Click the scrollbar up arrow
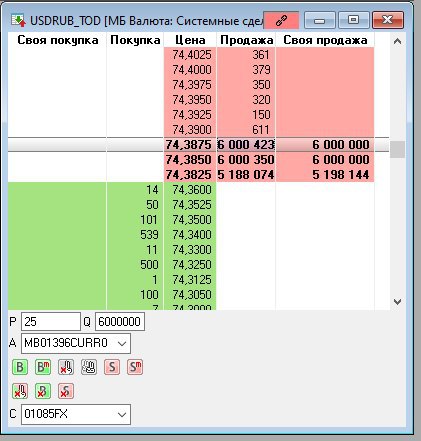 pyautogui.click(x=397, y=41)
